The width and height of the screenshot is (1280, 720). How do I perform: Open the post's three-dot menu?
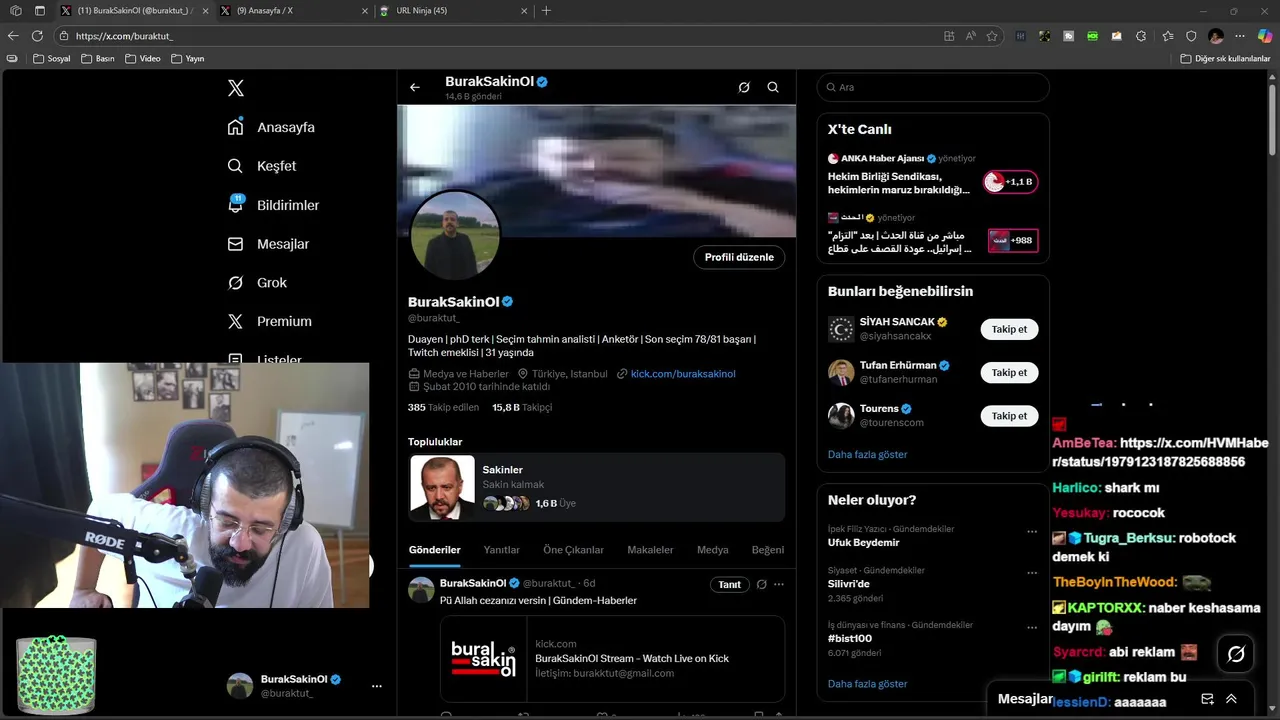click(779, 584)
